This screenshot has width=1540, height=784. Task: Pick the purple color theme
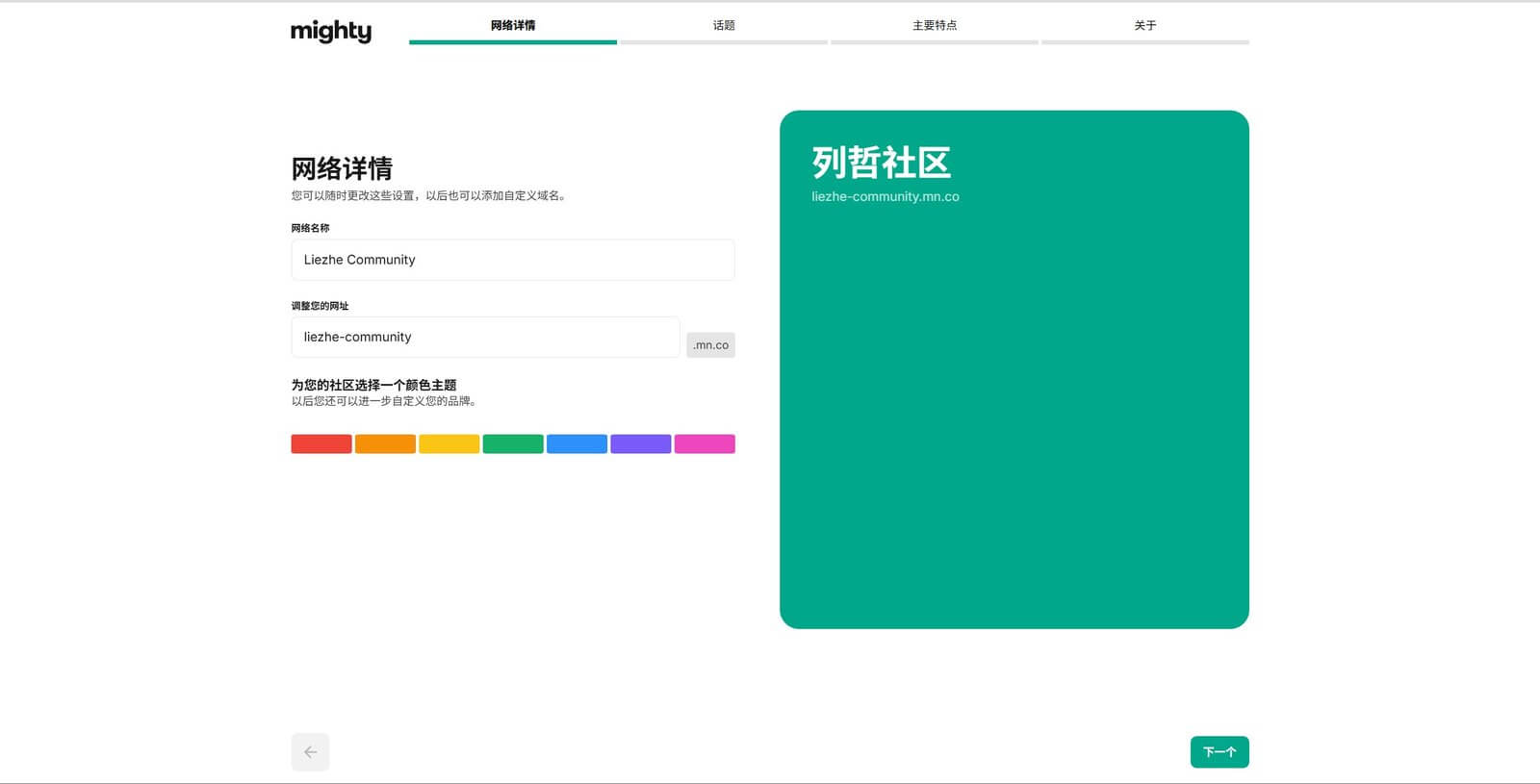(x=641, y=443)
